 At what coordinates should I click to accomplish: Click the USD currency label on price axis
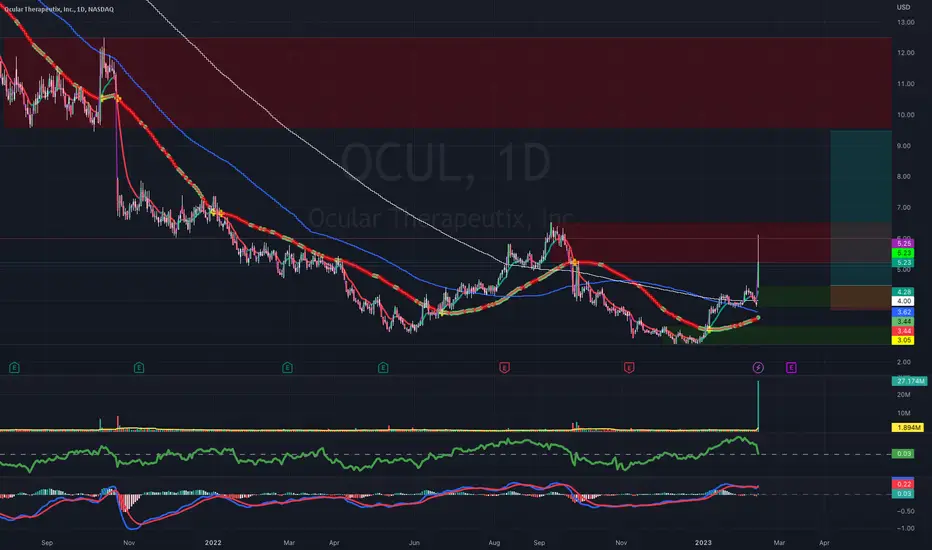click(x=903, y=7)
